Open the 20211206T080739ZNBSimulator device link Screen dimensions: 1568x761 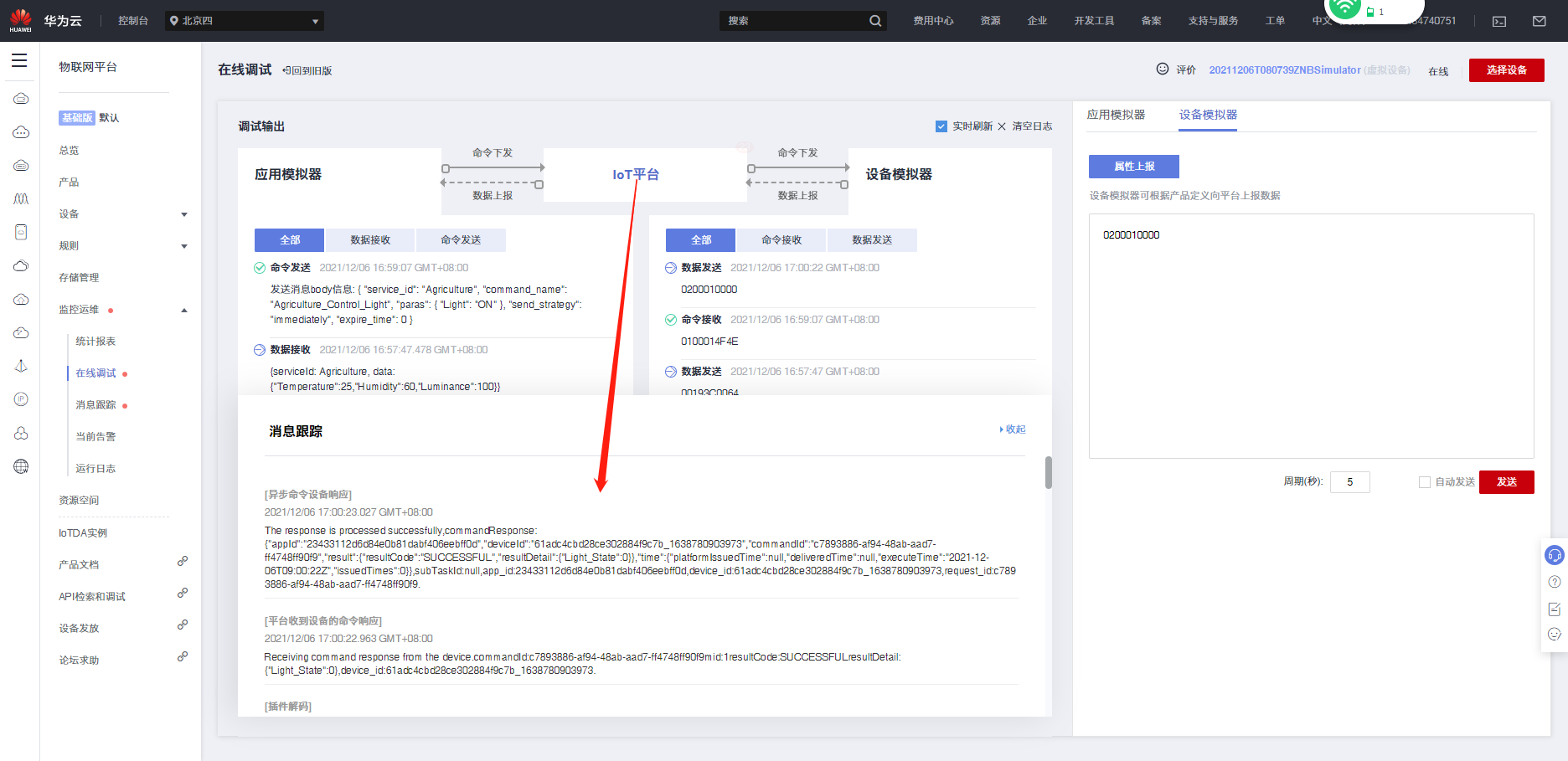click(1285, 70)
